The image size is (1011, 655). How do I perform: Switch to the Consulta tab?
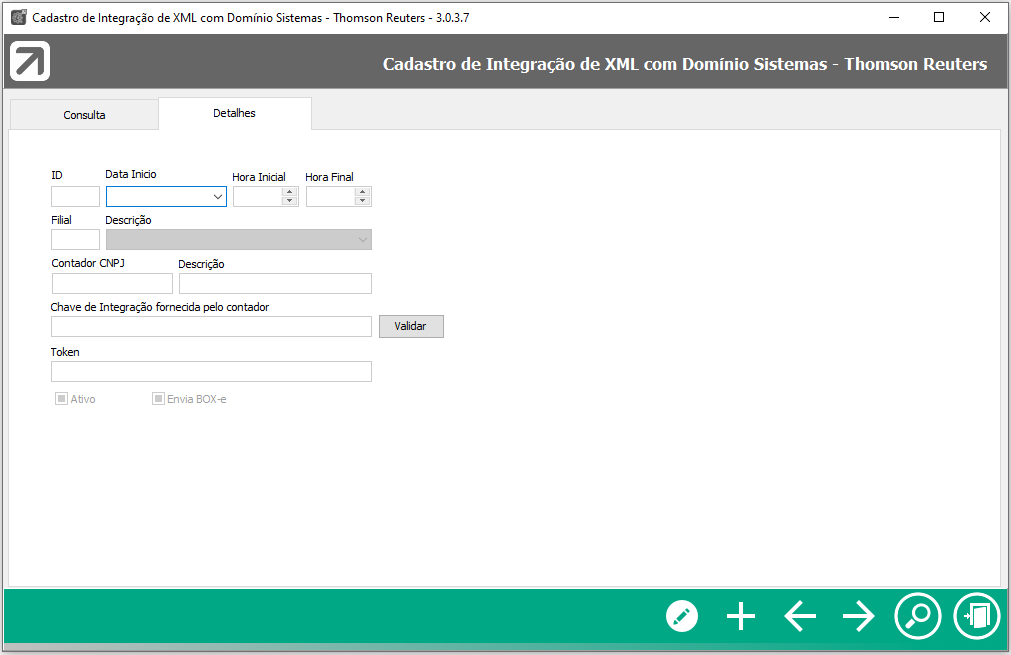(x=84, y=115)
